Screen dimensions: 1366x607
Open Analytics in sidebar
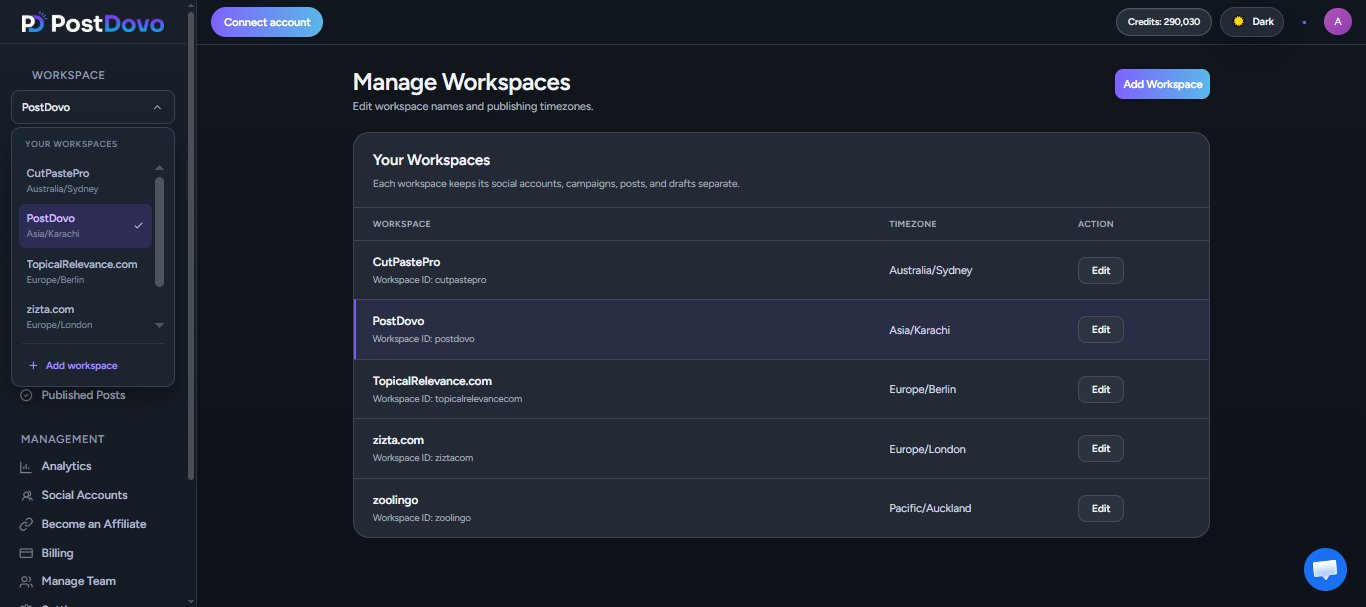click(x=66, y=467)
